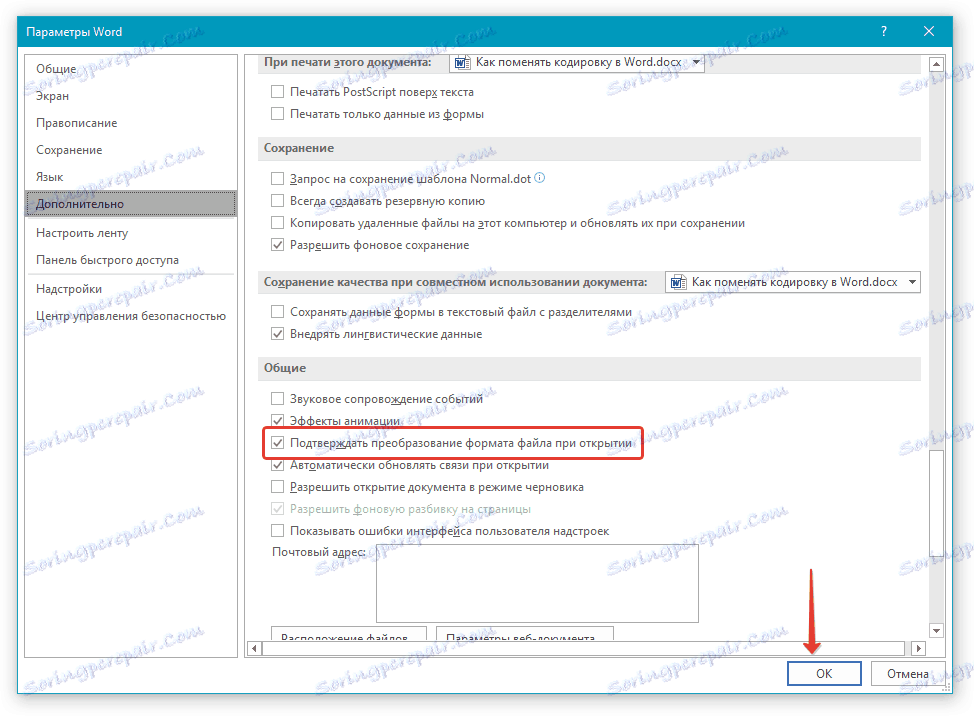Toggle Подтверждать преобразование формата файла при открытии
Screen dimensions: 974x716
[278, 443]
